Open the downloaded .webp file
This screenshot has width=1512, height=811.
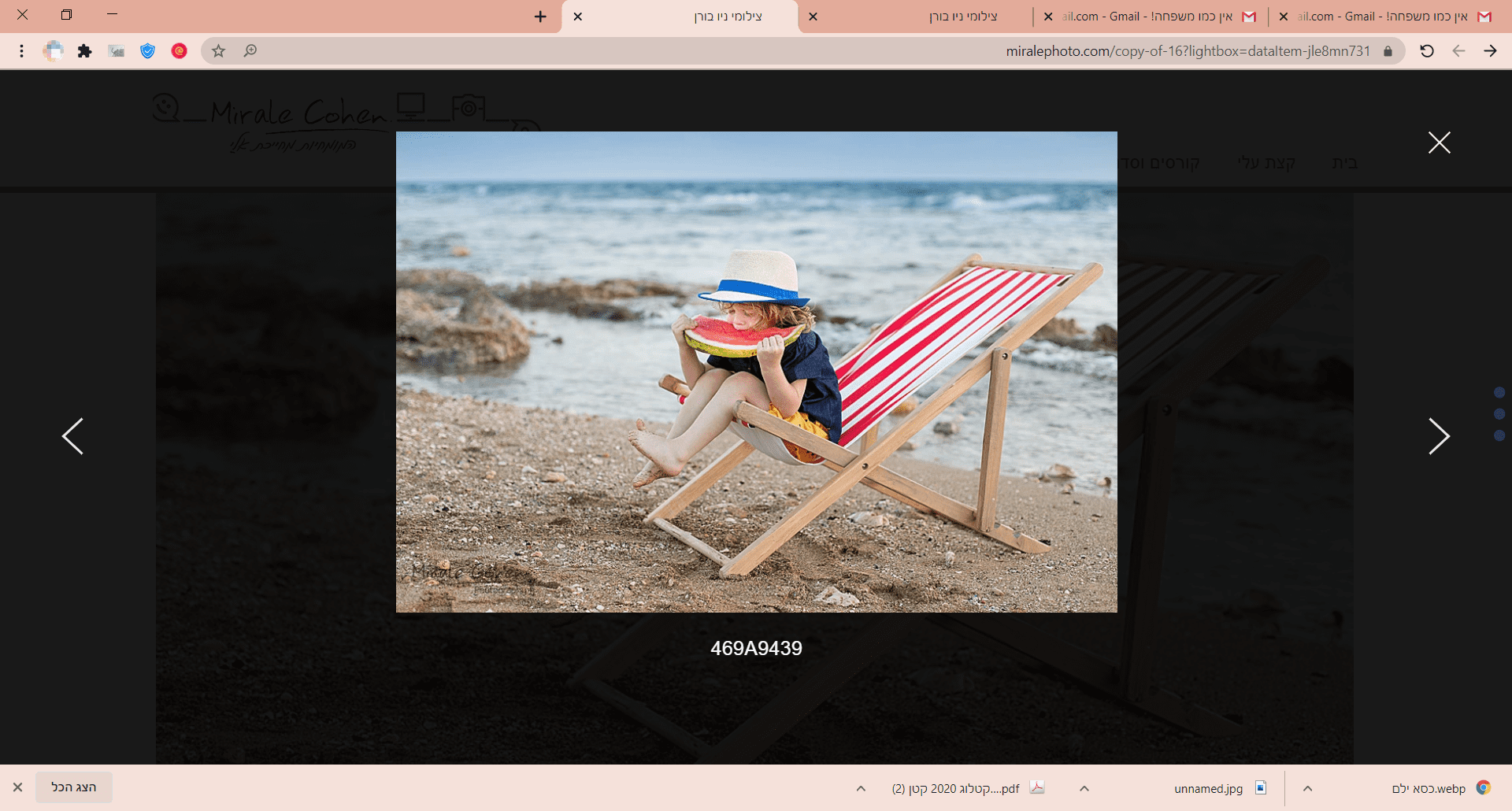(1441, 788)
